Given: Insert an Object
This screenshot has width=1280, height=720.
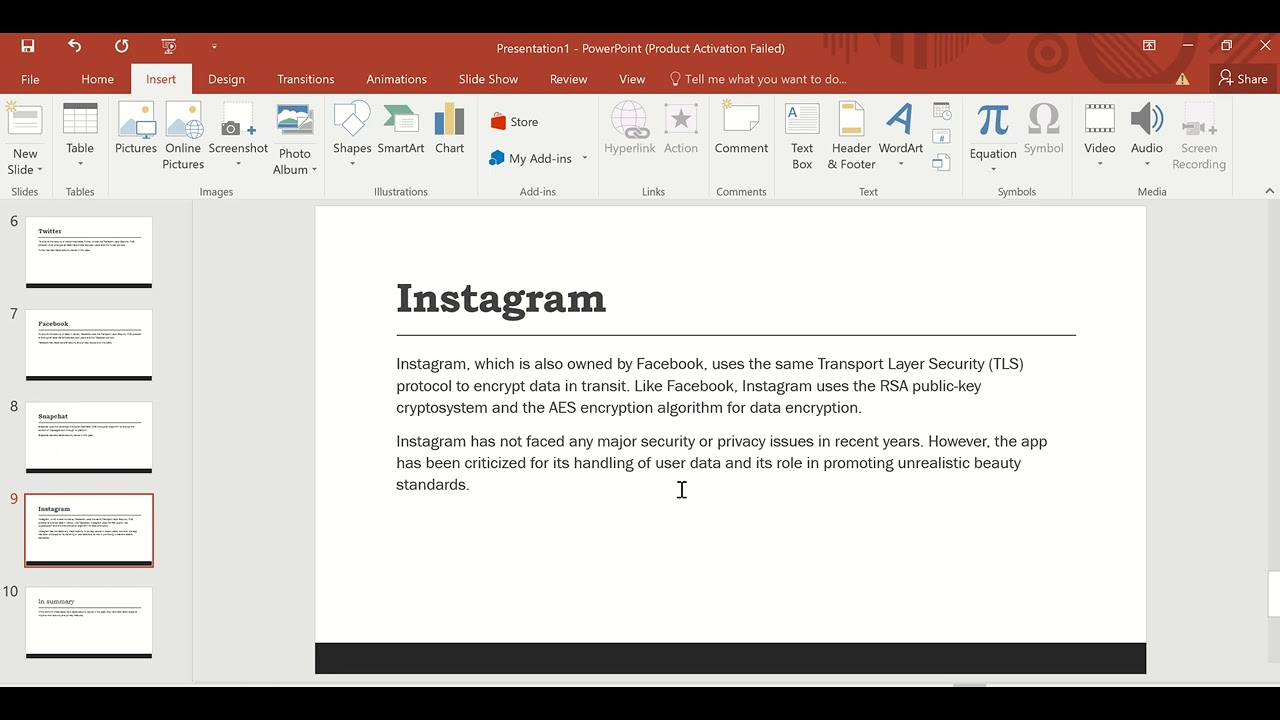Looking at the screenshot, I should (941, 162).
